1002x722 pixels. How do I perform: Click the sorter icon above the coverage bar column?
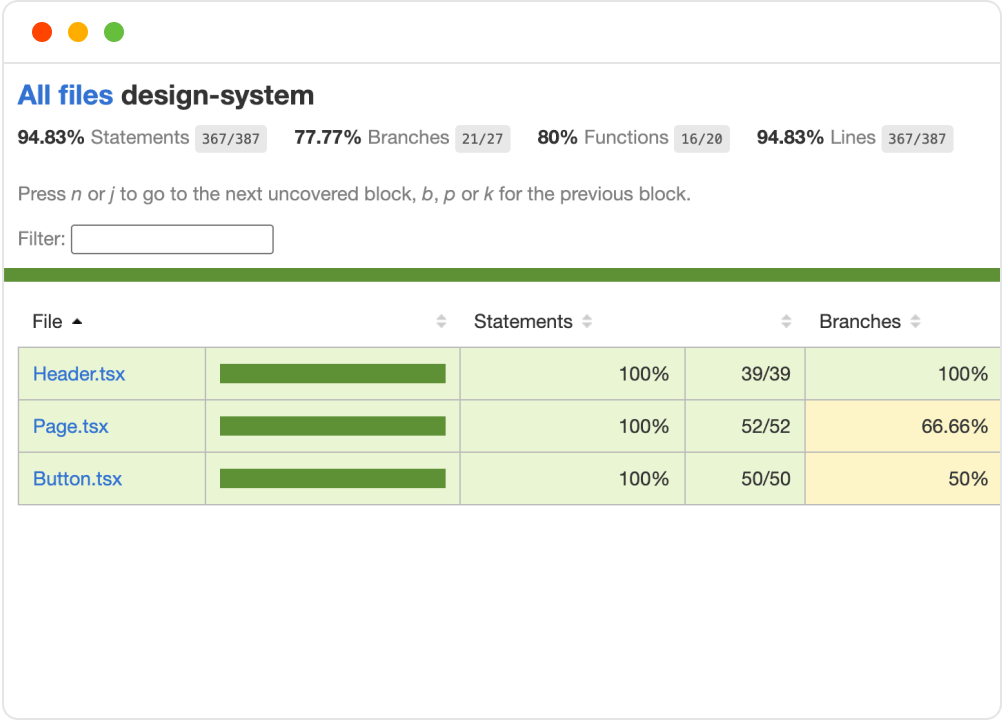point(441,321)
